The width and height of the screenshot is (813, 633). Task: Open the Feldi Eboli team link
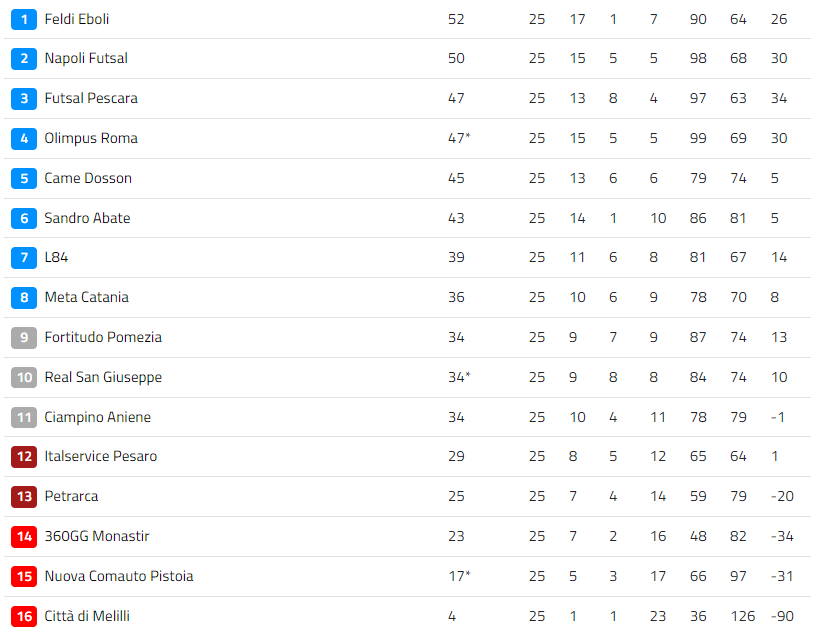[x=77, y=19]
